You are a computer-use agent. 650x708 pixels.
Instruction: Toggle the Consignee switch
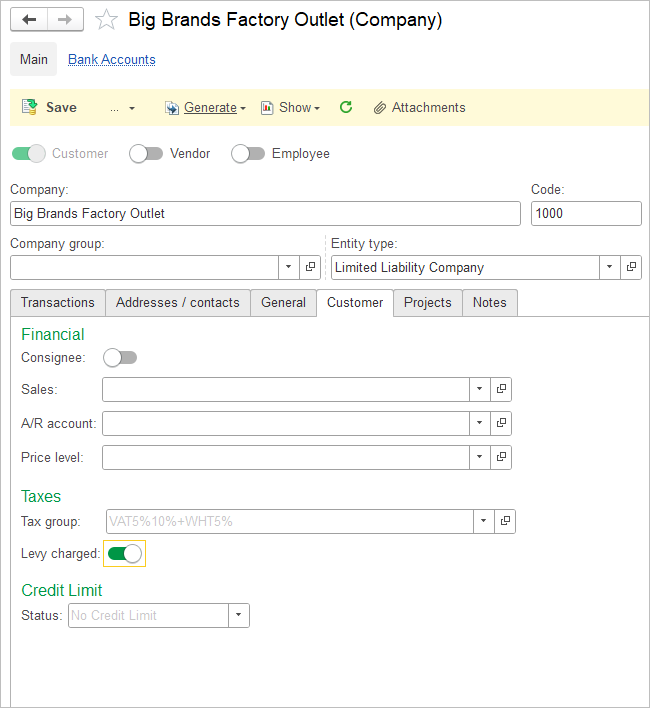coord(120,357)
